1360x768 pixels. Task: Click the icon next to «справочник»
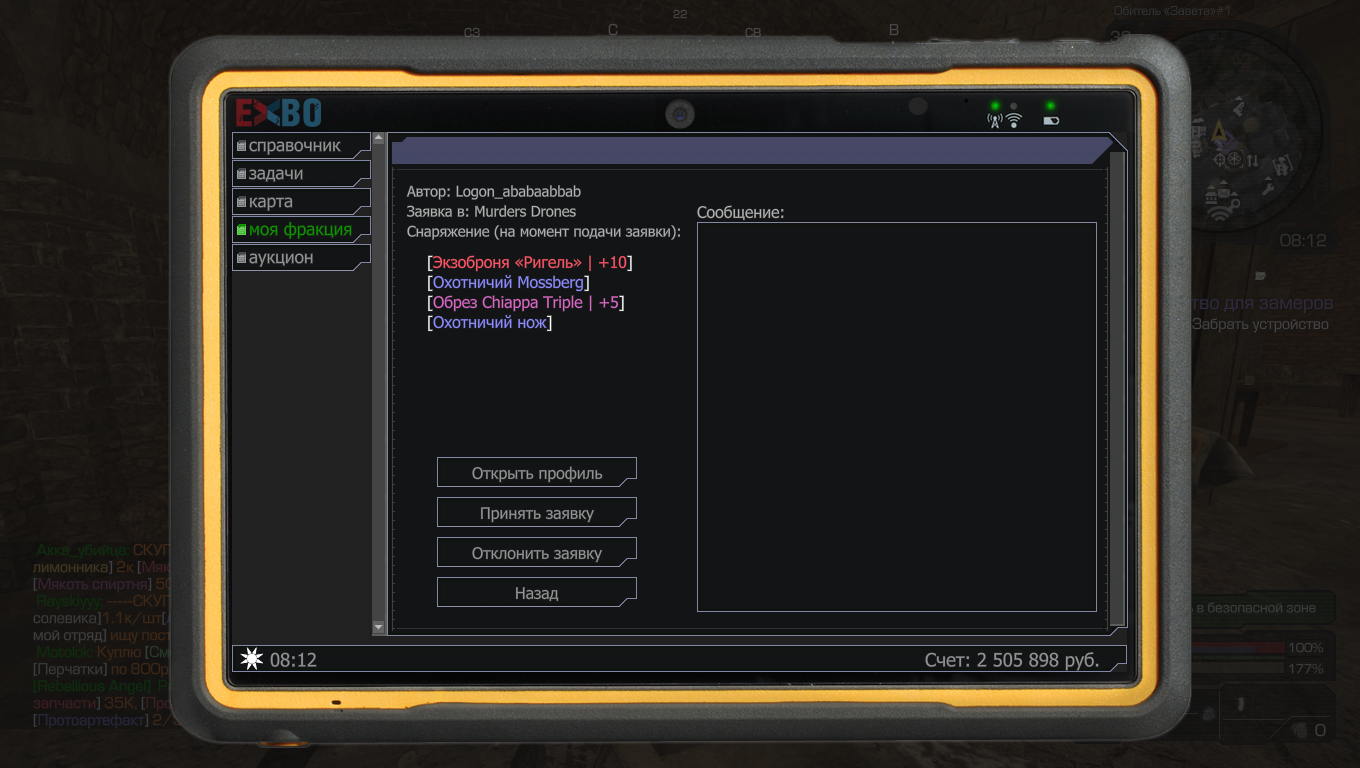241,146
